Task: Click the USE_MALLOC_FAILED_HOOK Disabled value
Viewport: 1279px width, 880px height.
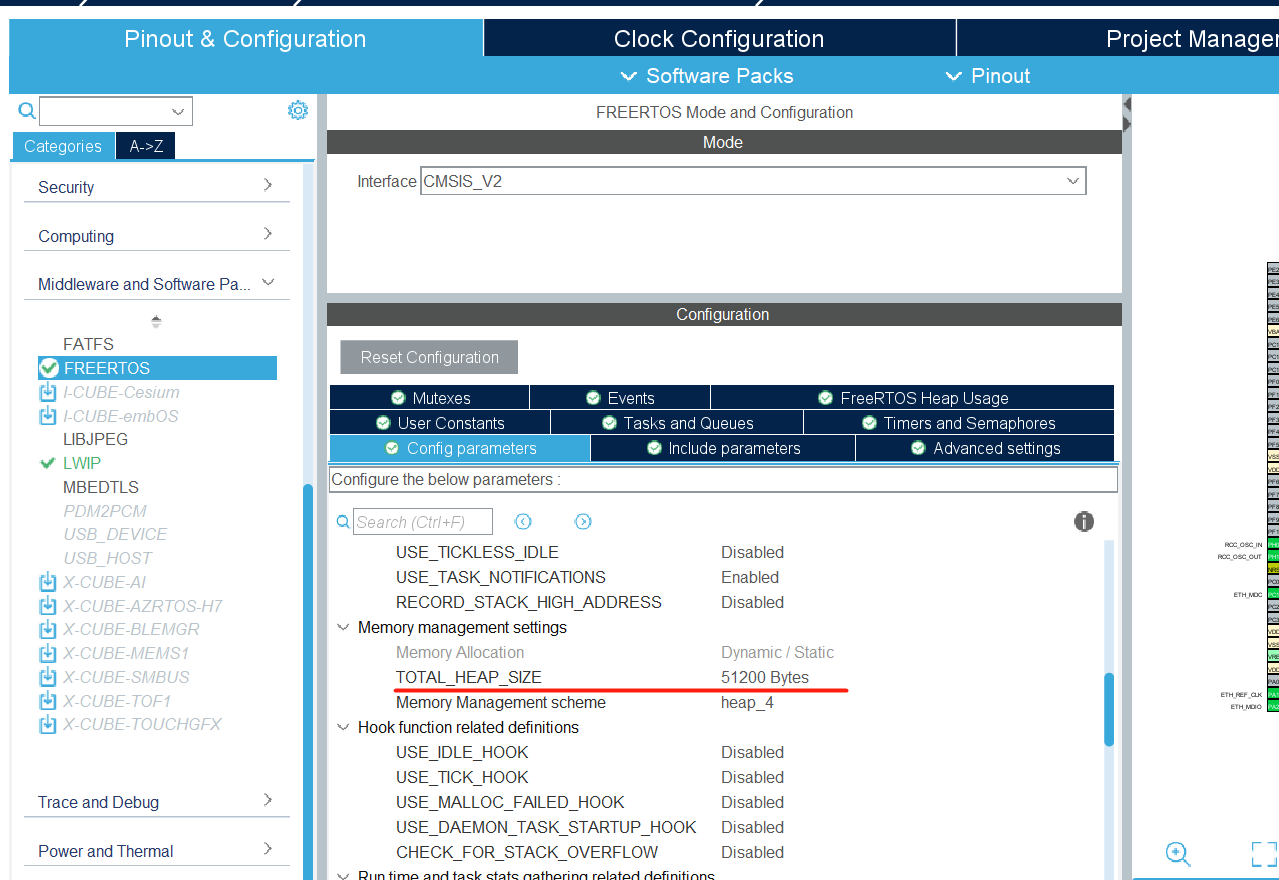Action: pos(752,802)
